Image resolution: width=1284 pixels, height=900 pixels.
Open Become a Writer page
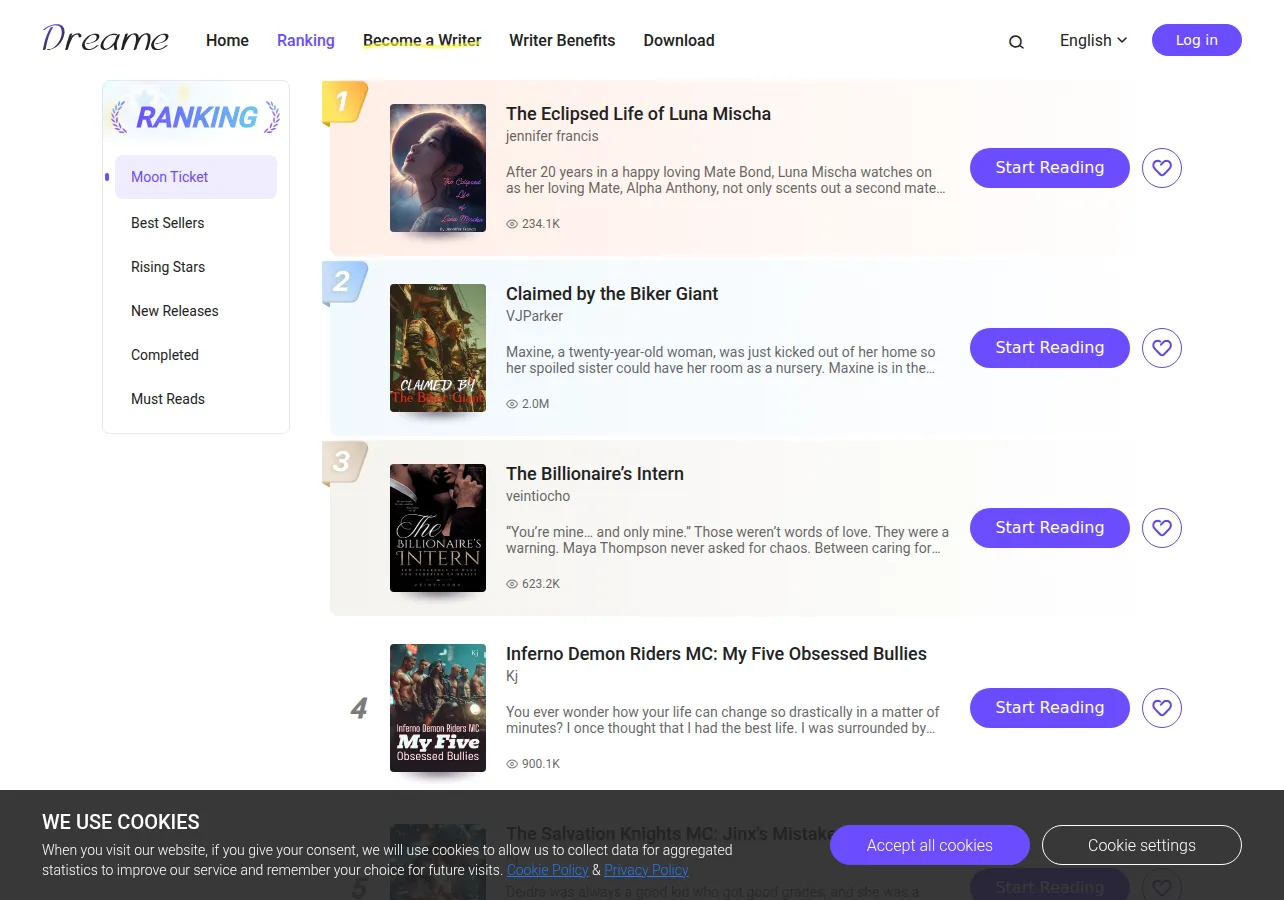pyautogui.click(x=422, y=40)
